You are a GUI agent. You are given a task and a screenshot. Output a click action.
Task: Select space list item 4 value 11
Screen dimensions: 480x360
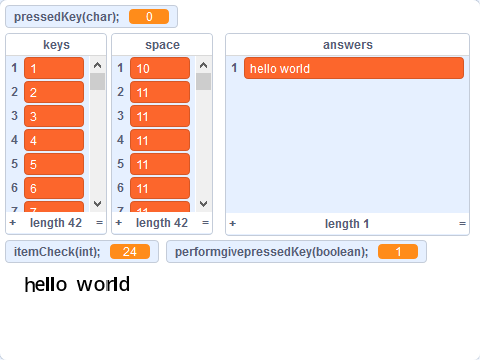pyautogui.click(x=160, y=140)
